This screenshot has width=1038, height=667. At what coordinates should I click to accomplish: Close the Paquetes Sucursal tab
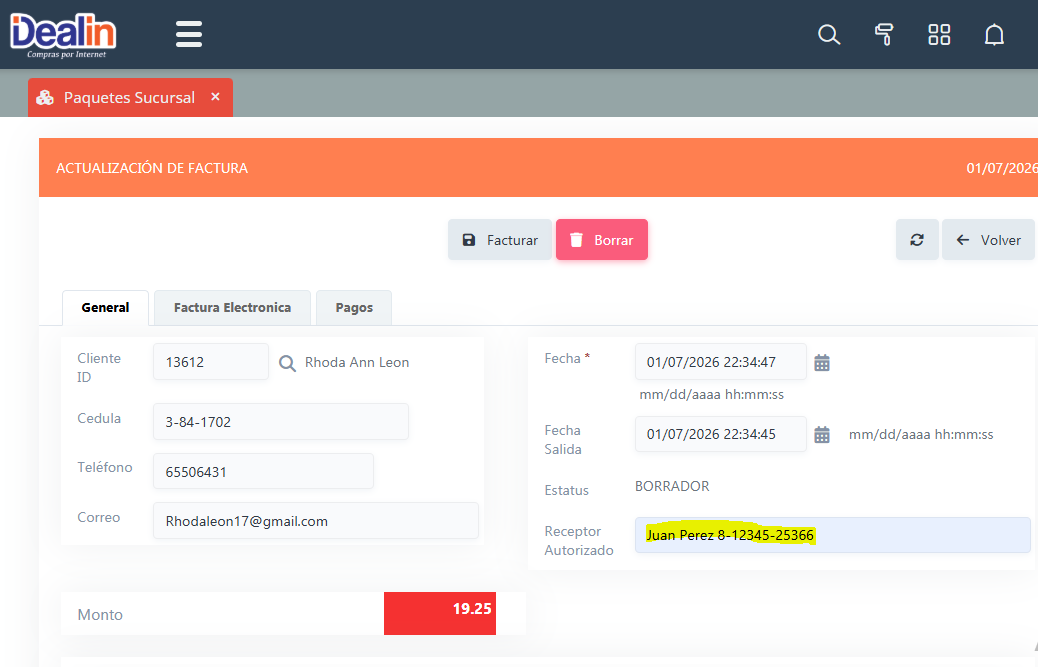pyautogui.click(x=215, y=97)
